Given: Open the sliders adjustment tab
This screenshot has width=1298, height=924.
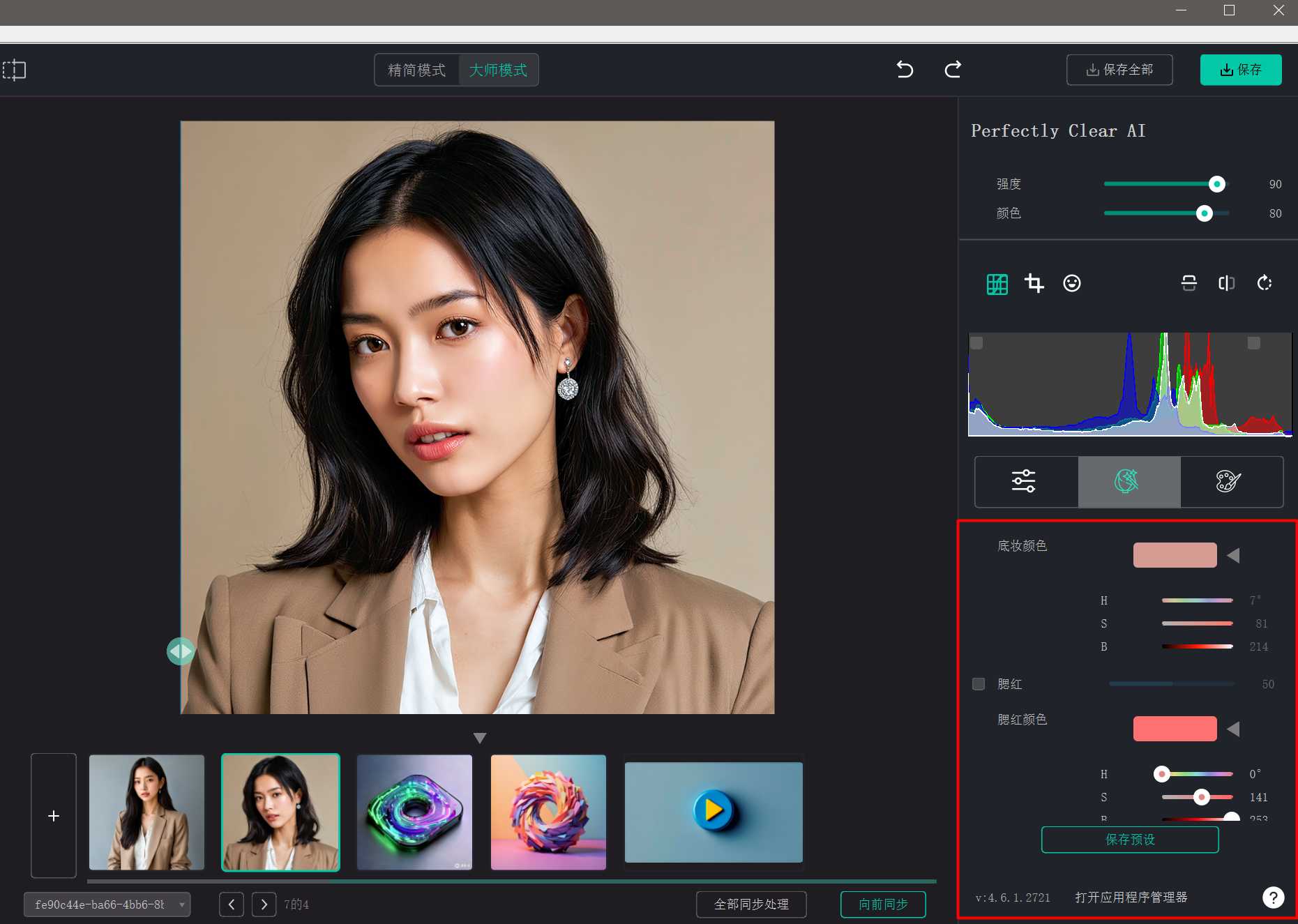Looking at the screenshot, I should [1024, 481].
